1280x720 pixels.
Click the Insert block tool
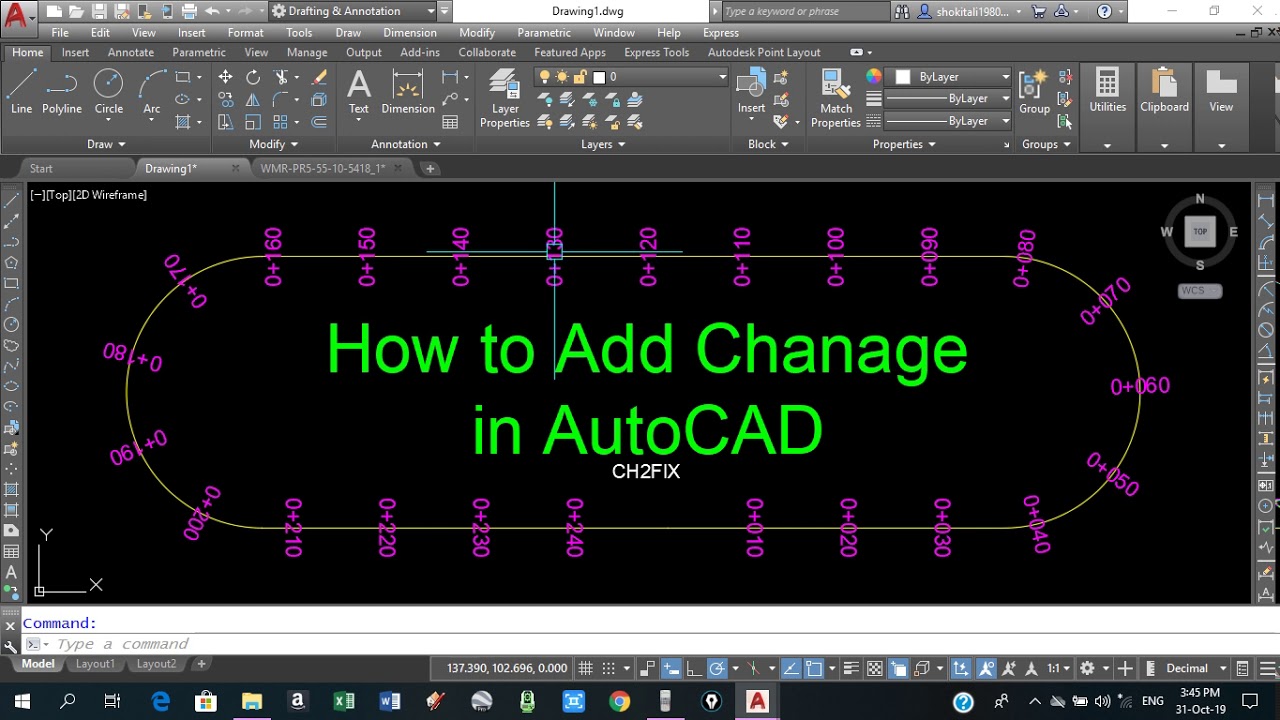click(751, 92)
